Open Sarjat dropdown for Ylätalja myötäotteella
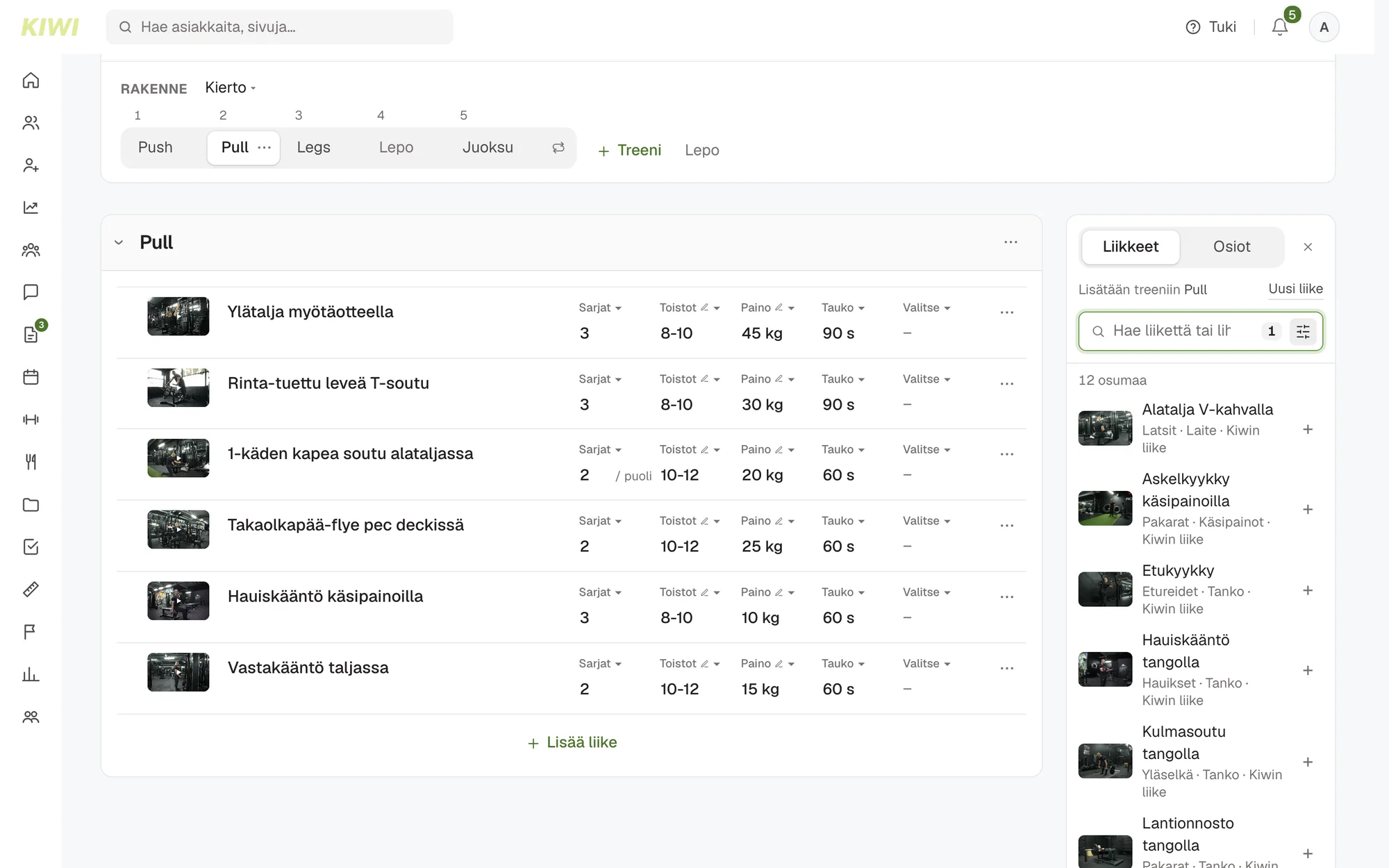The image size is (1389, 868). (x=600, y=308)
